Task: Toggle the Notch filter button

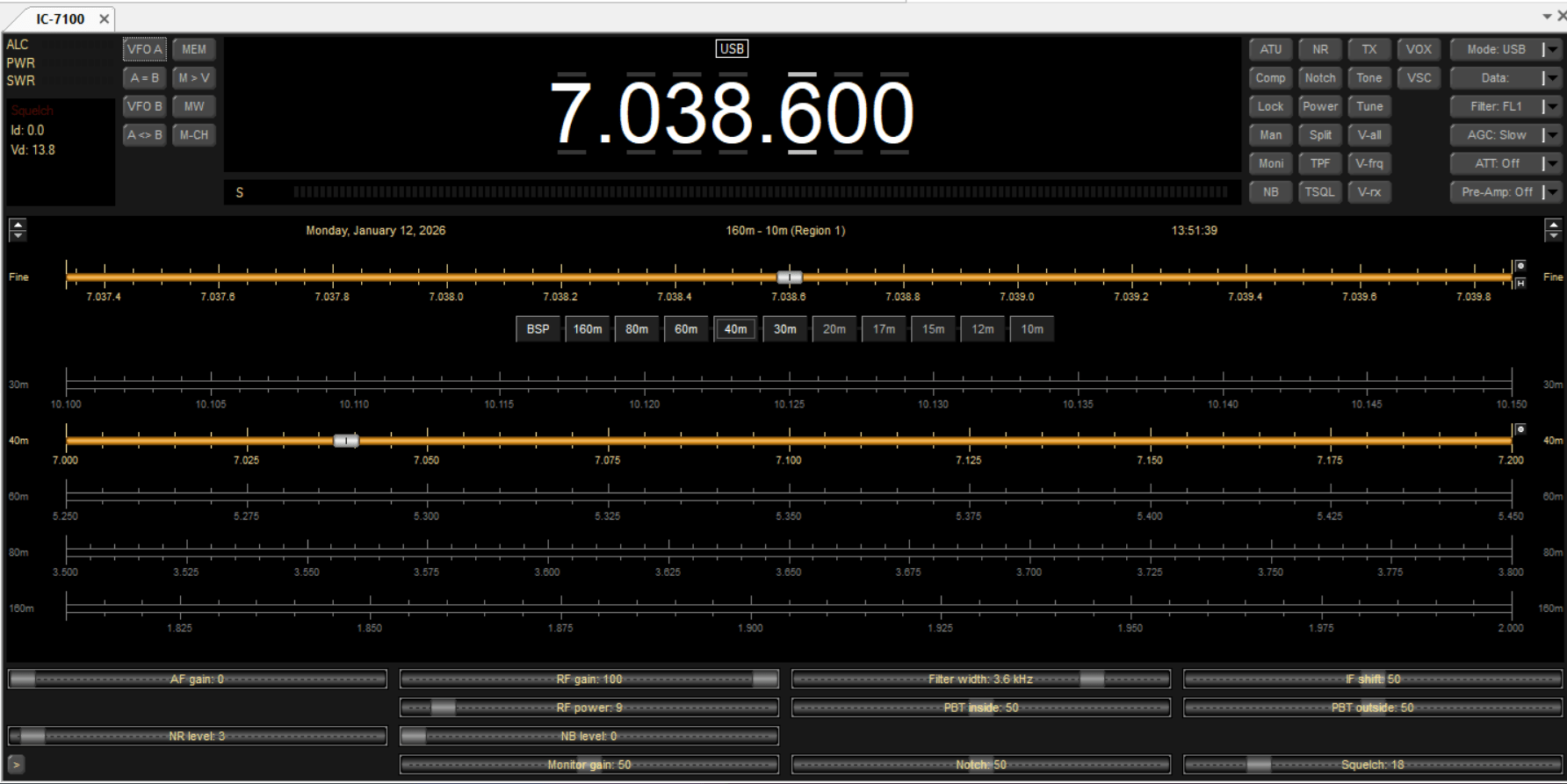Action: [1320, 78]
